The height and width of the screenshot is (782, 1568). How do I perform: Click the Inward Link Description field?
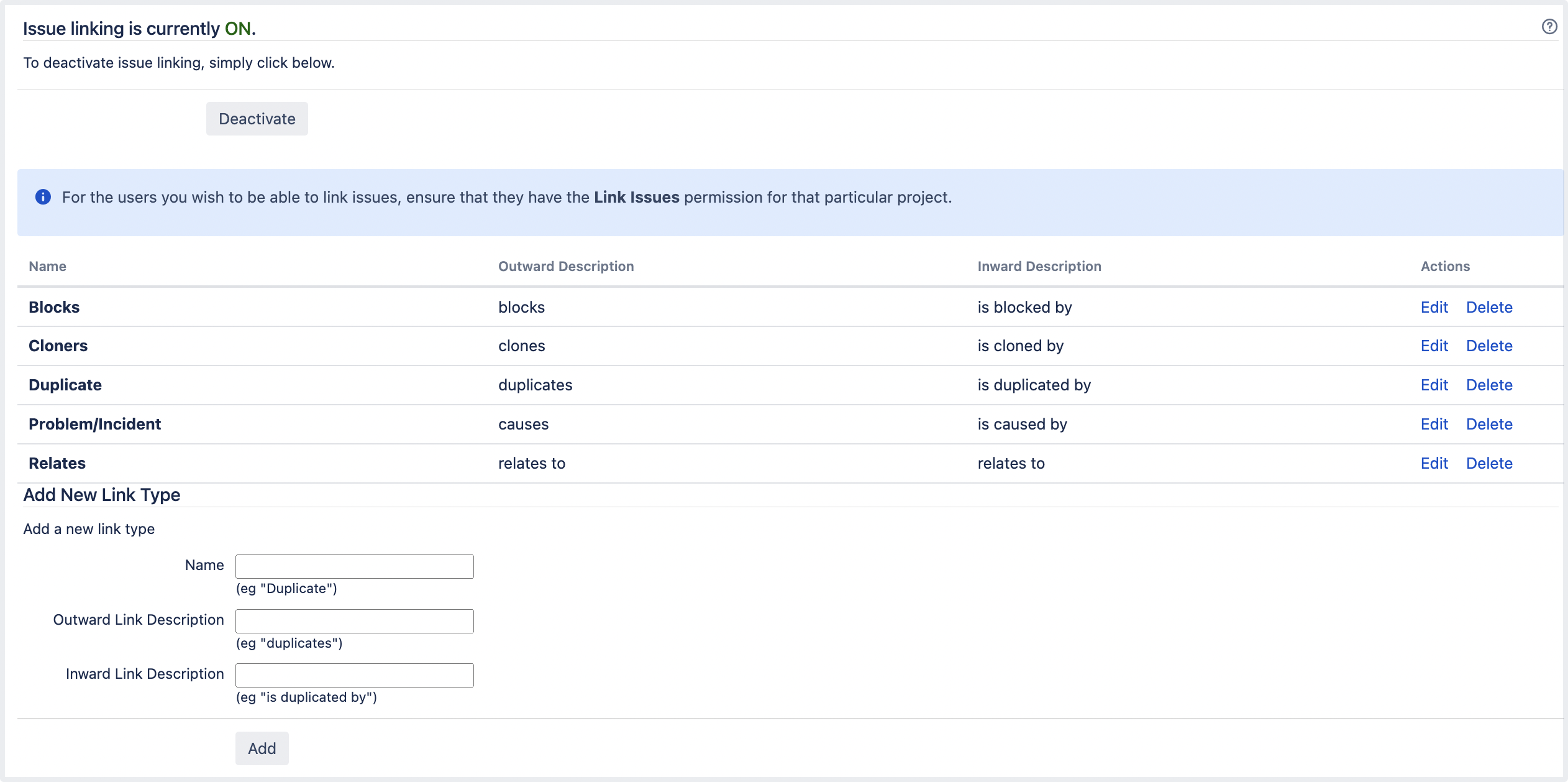pyautogui.click(x=354, y=675)
